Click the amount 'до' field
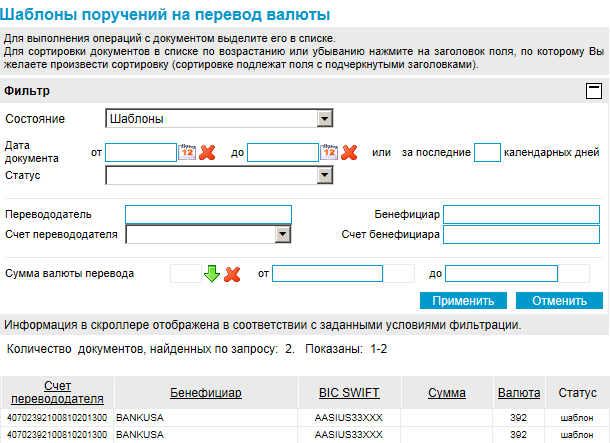 (501, 273)
